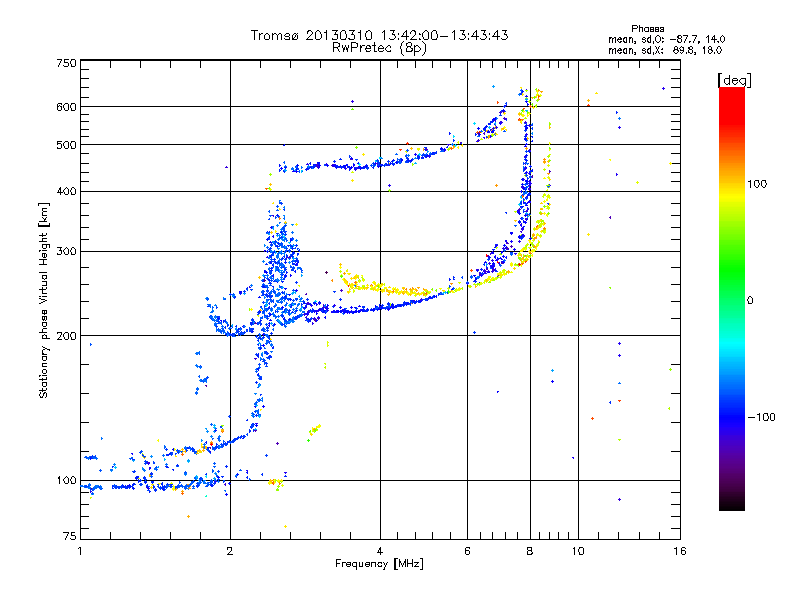Click the y-axis label '400'
Screen dimensions: 800x600
click(x=66, y=192)
